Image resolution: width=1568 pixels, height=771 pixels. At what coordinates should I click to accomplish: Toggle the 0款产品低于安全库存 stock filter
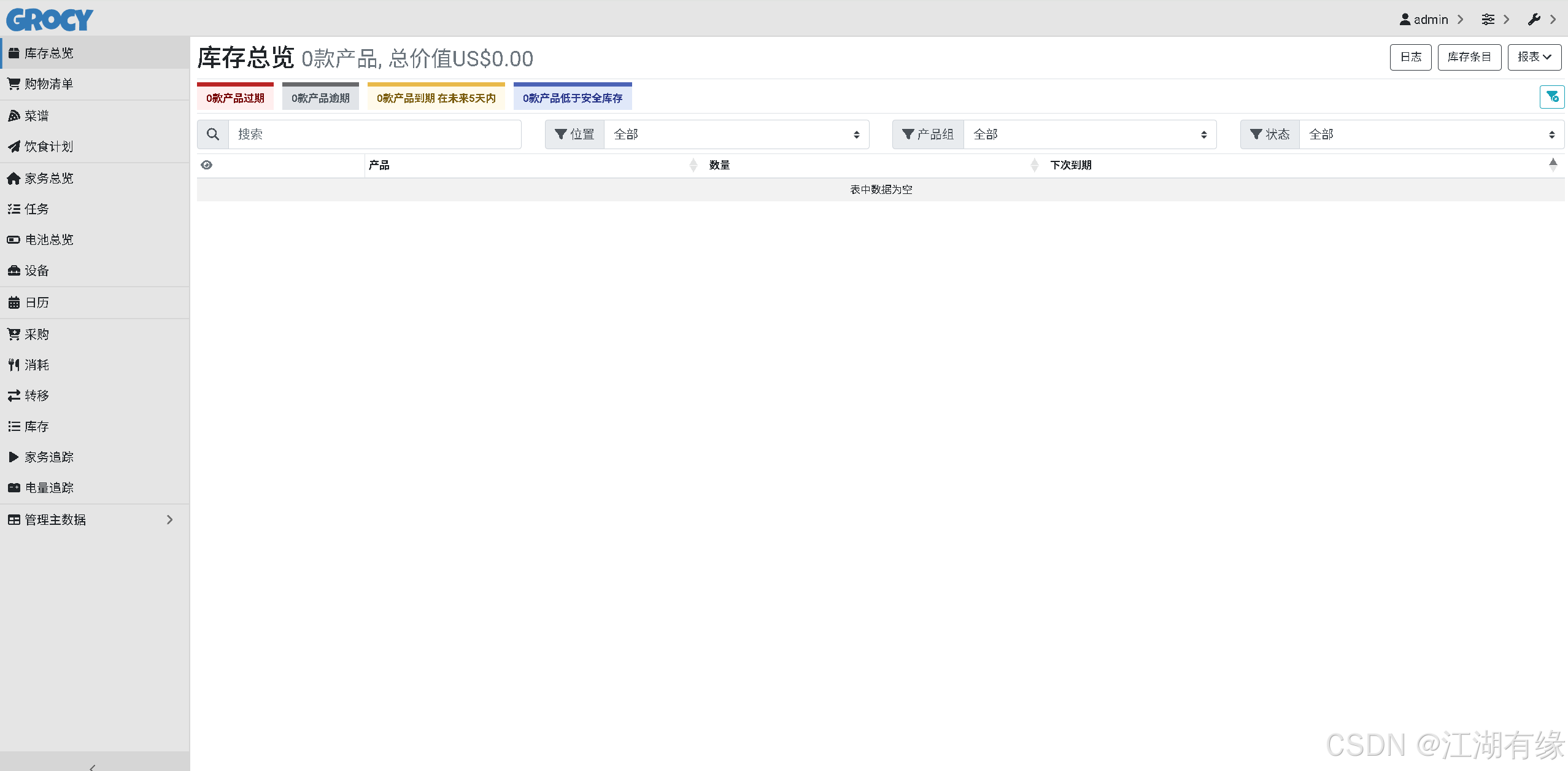click(x=571, y=96)
